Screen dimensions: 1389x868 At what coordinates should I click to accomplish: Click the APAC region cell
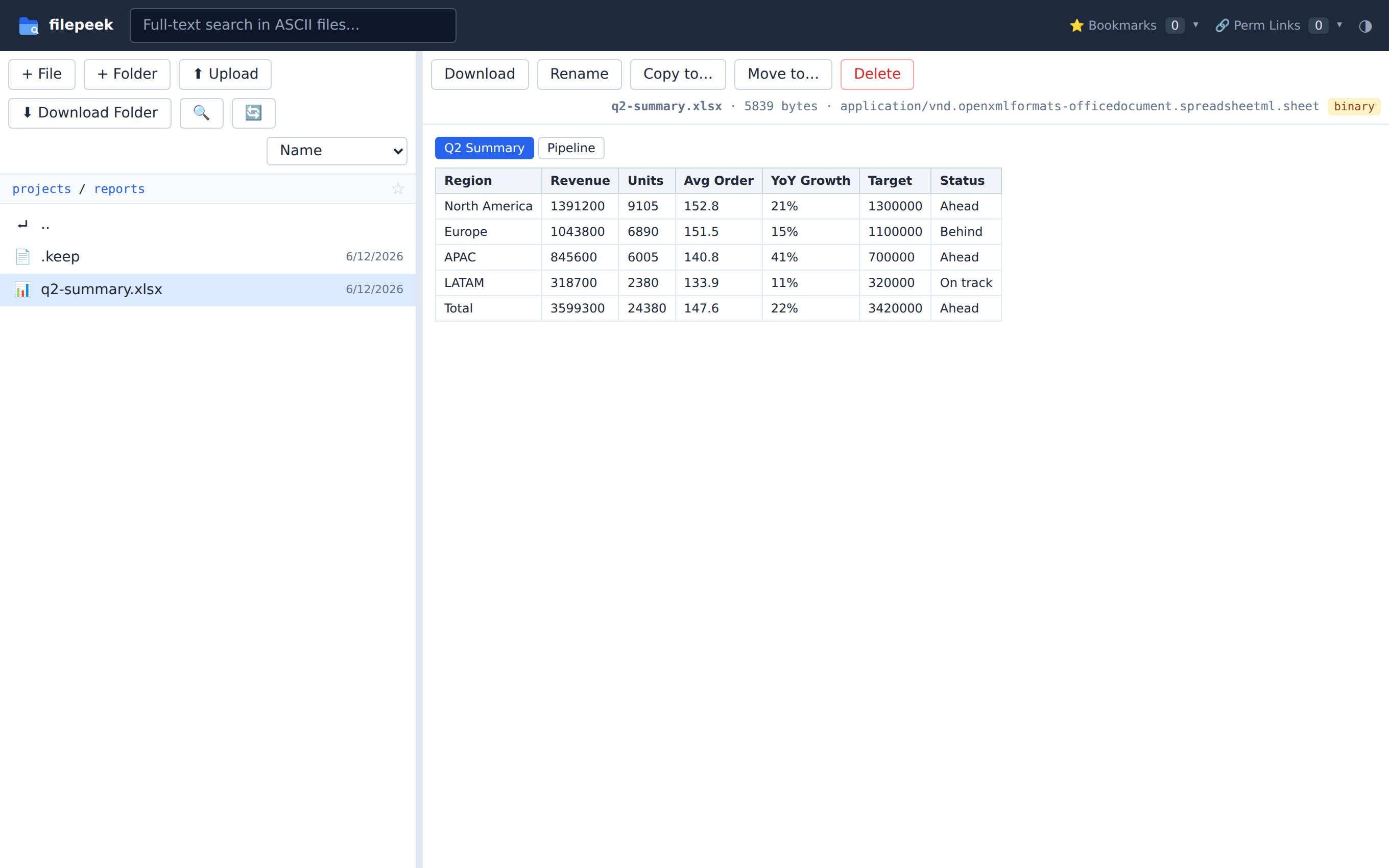pos(488,258)
